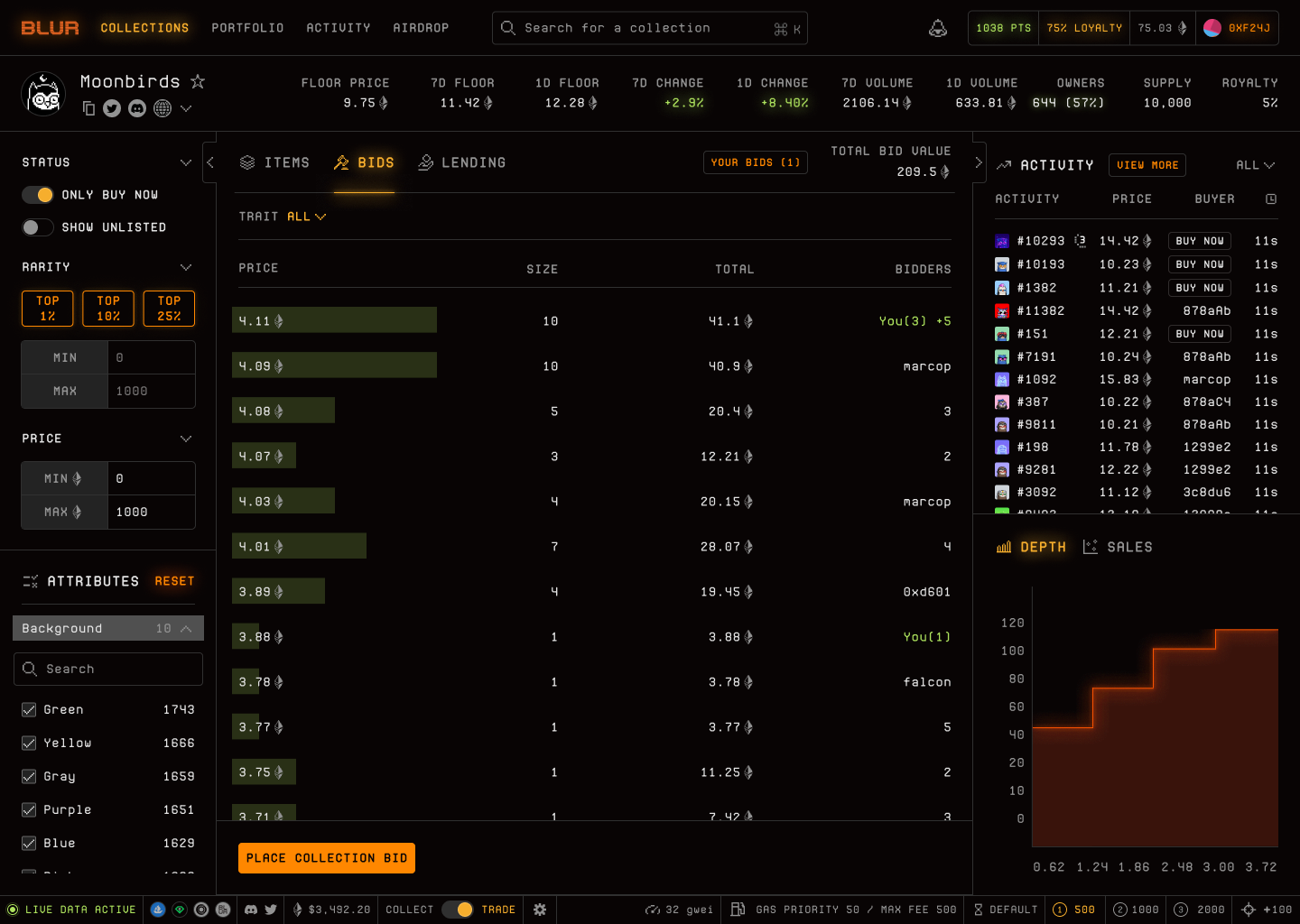Switch to the Sales chart tab
Viewport: 1300px width, 924px height.
tap(1118, 547)
